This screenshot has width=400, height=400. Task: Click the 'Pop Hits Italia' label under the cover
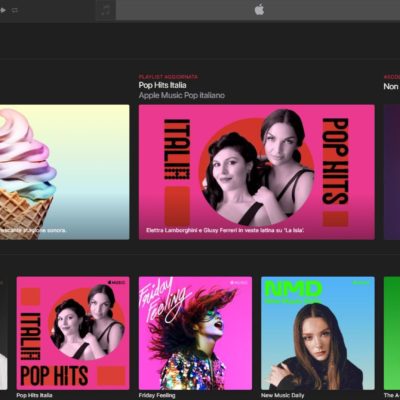click(x=34, y=395)
